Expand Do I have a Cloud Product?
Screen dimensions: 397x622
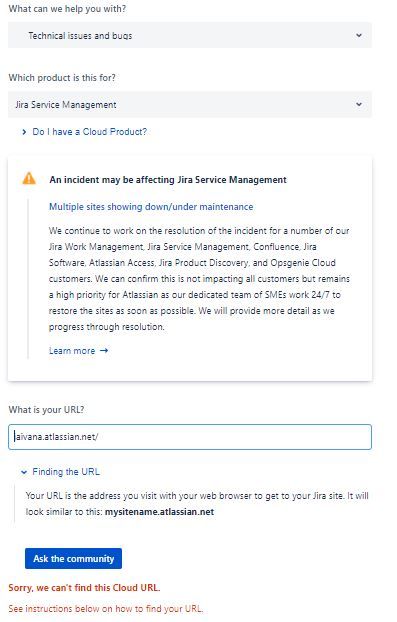[89, 132]
